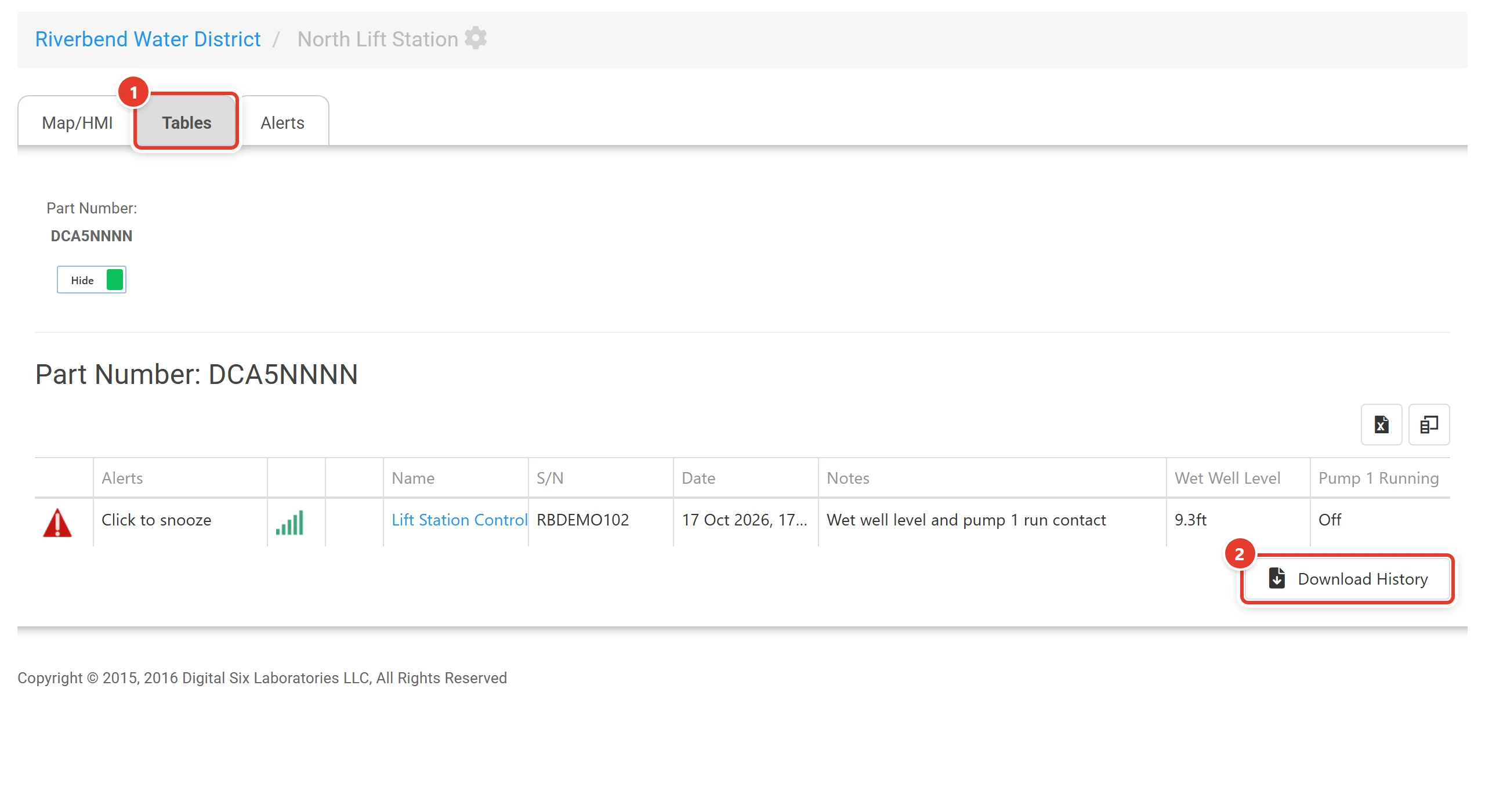Export table to Excel file icon
This screenshot has width=1485, height=812.
[1381, 425]
